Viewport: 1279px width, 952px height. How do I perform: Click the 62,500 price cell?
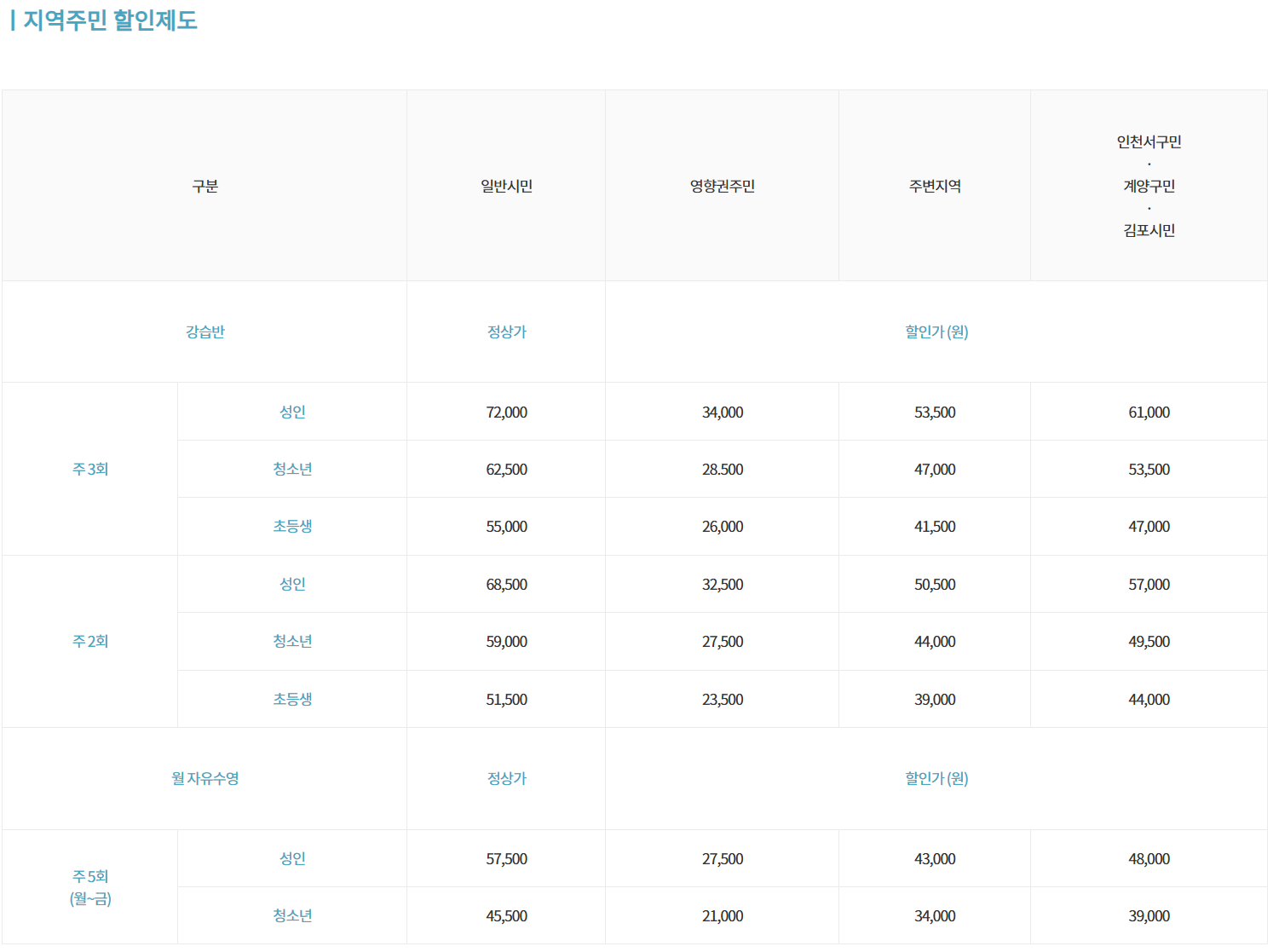(506, 470)
